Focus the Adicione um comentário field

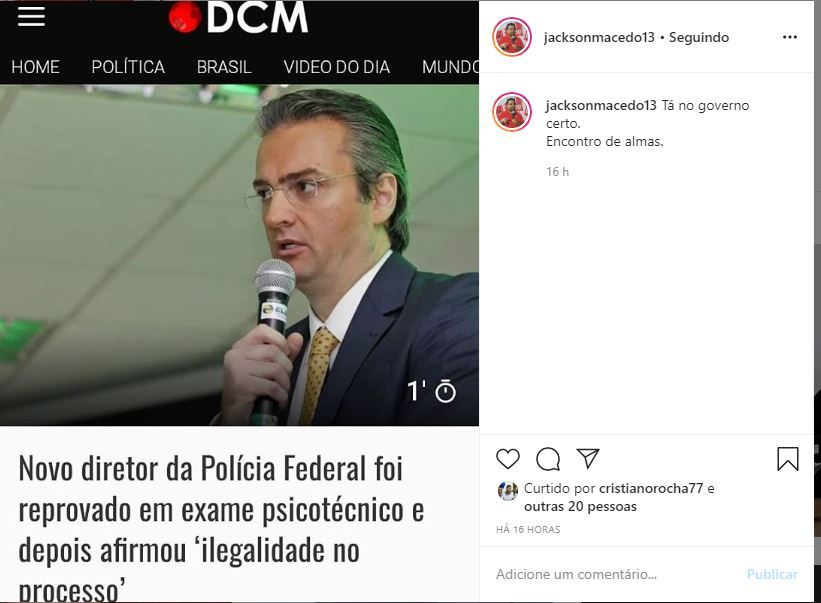[618, 574]
